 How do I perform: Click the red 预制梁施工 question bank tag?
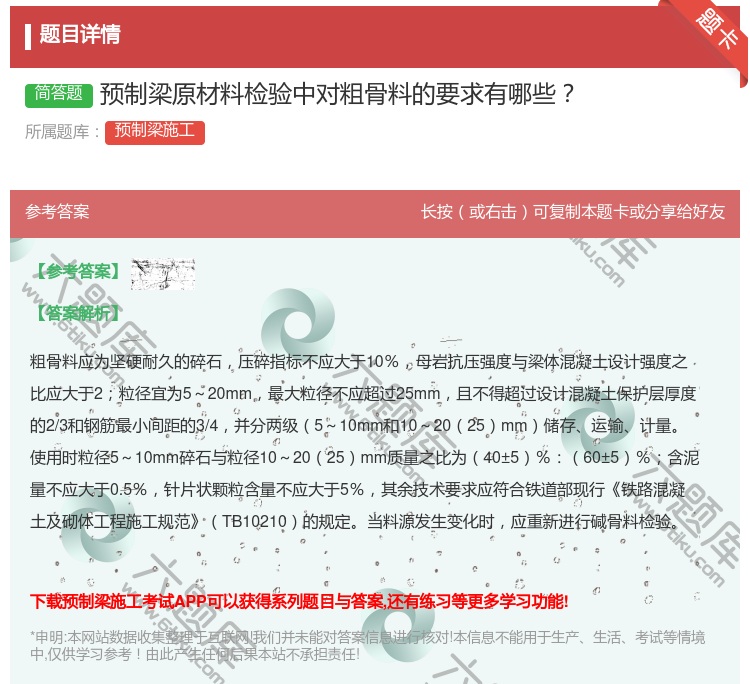coord(154,132)
